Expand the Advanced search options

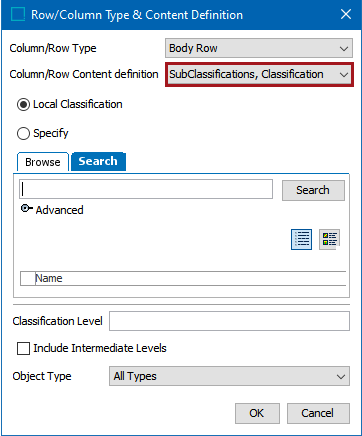(x=27, y=209)
